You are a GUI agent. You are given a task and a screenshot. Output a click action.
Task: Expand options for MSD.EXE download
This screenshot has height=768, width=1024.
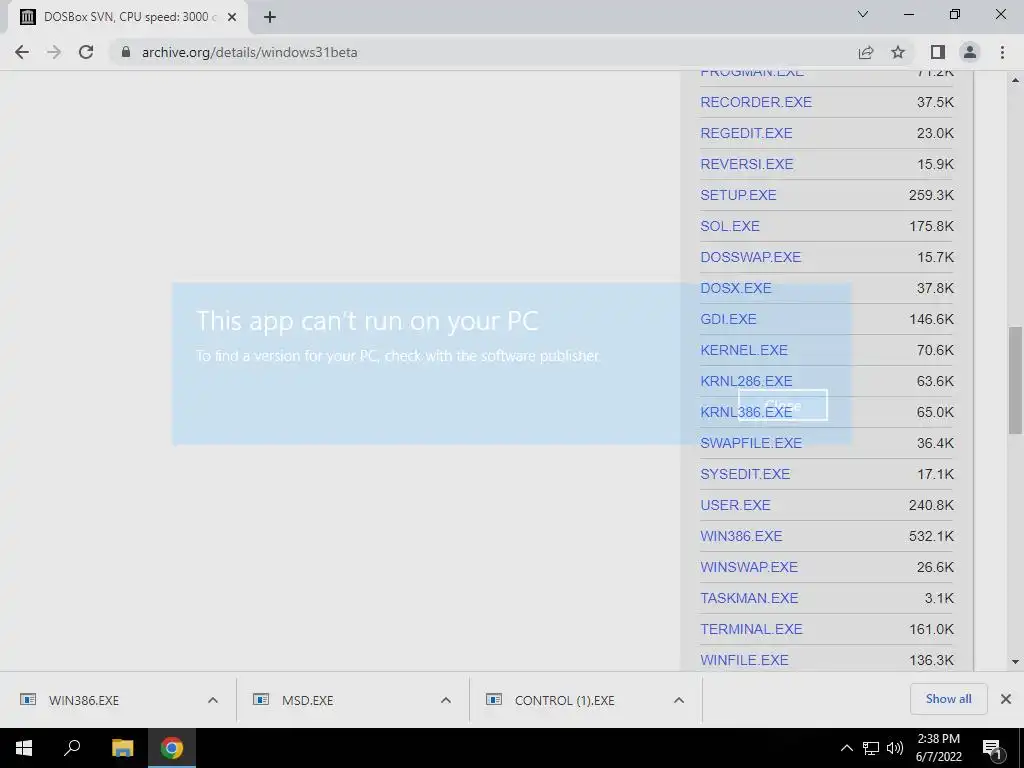446,700
